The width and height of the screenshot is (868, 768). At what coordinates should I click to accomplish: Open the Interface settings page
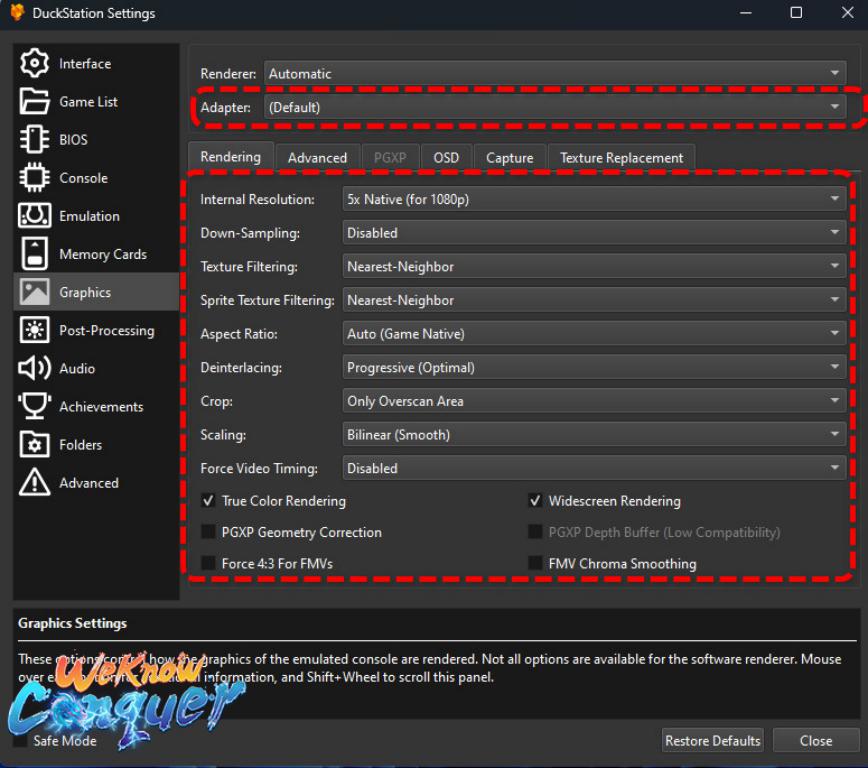pyautogui.click(x=85, y=64)
